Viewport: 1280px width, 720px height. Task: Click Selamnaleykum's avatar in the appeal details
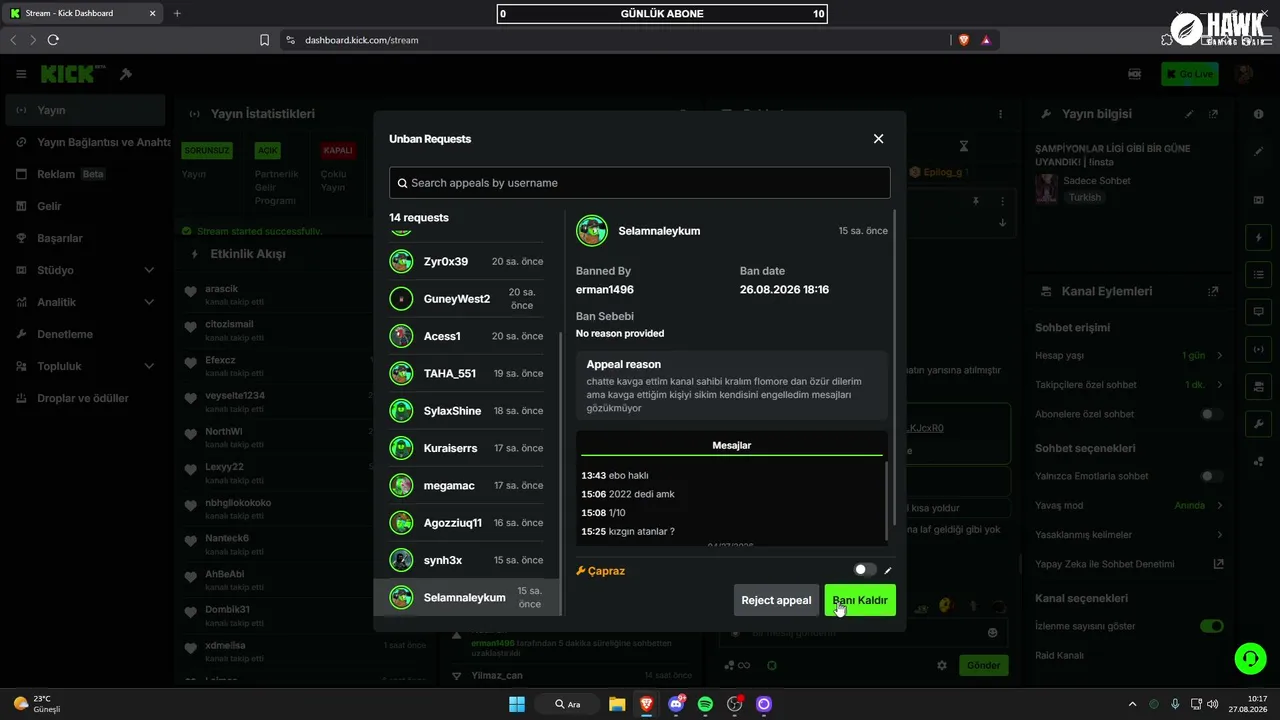tap(592, 231)
